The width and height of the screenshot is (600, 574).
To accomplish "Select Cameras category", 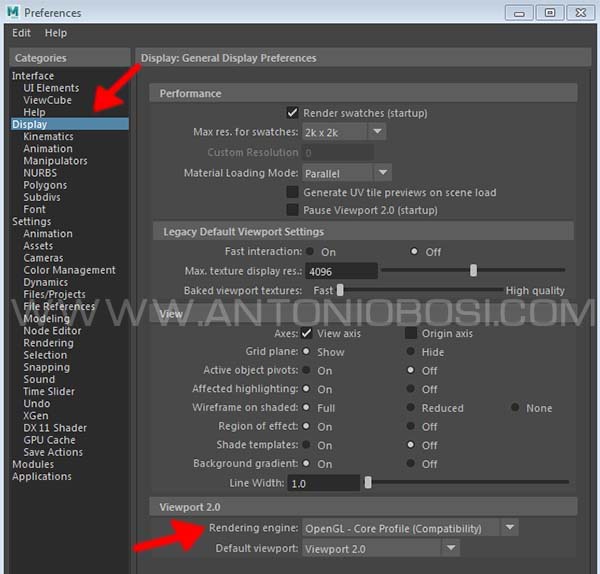I will click(x=43, y=258).
